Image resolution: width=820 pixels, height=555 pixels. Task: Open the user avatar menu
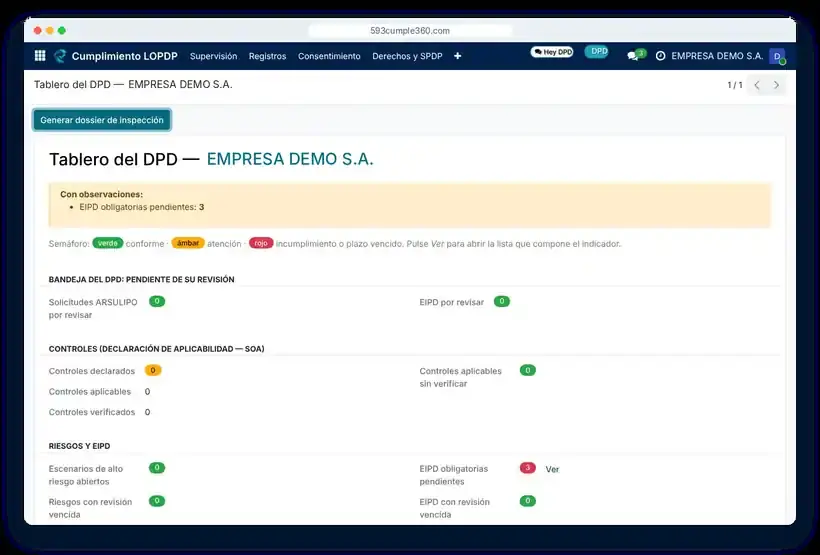click(x=777, y=56)
